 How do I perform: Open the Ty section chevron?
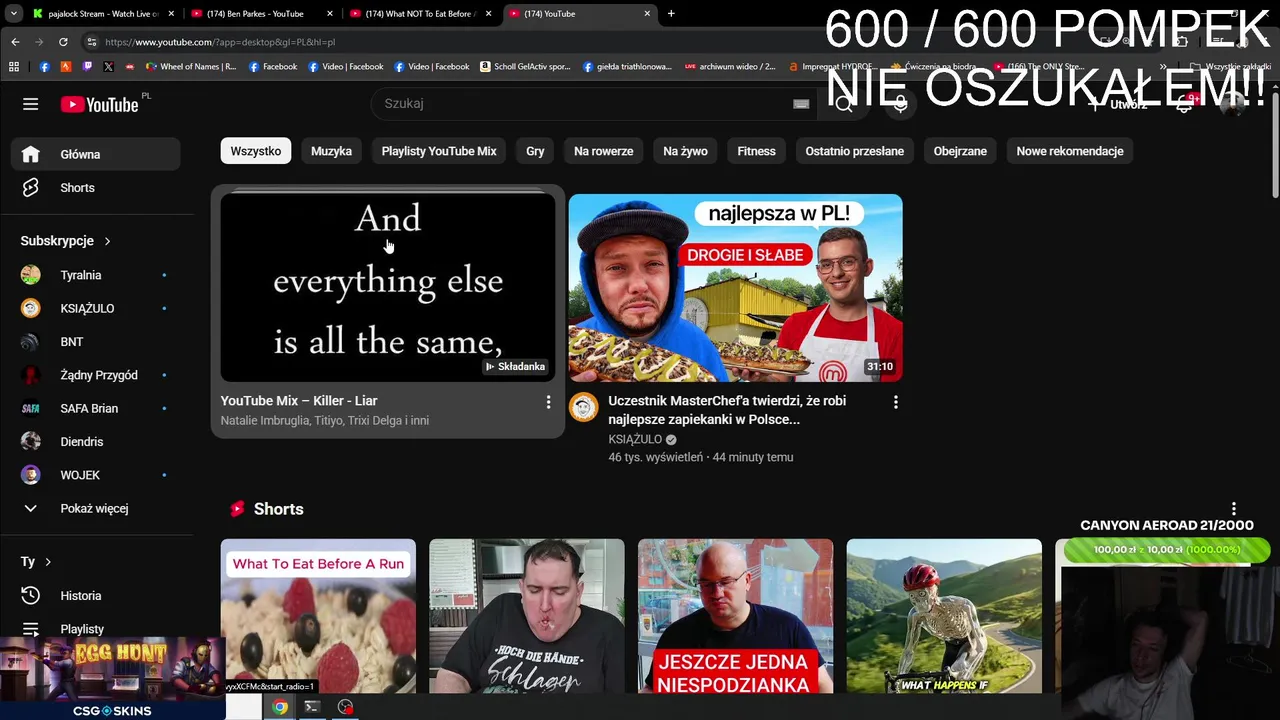click(x=47, y=562)
